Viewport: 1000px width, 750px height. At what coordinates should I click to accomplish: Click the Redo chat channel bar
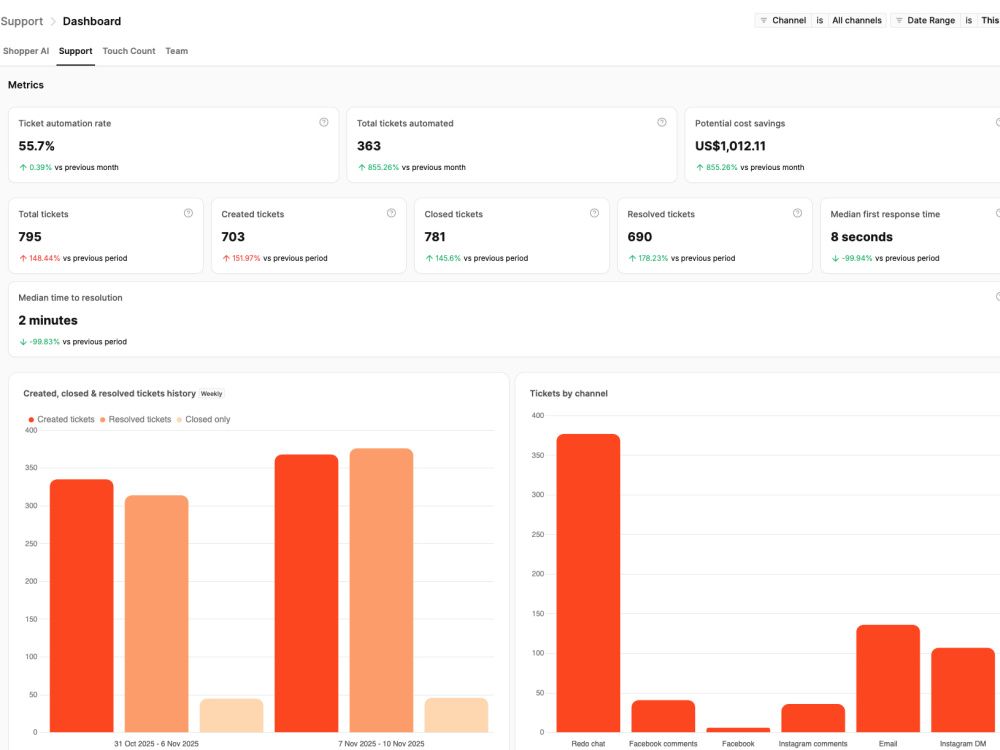(588, 583)
